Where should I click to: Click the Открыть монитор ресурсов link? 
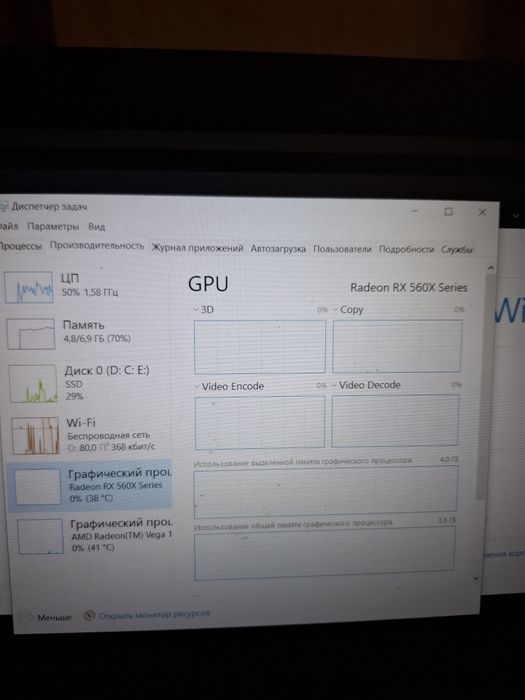pyautogui.click(x=154, y=614)
